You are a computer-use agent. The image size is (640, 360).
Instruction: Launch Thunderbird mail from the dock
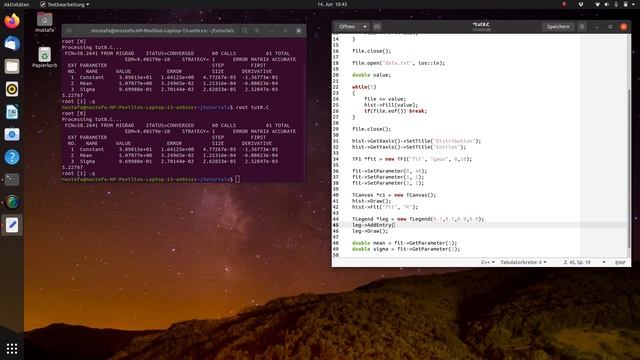pos(12,44)
